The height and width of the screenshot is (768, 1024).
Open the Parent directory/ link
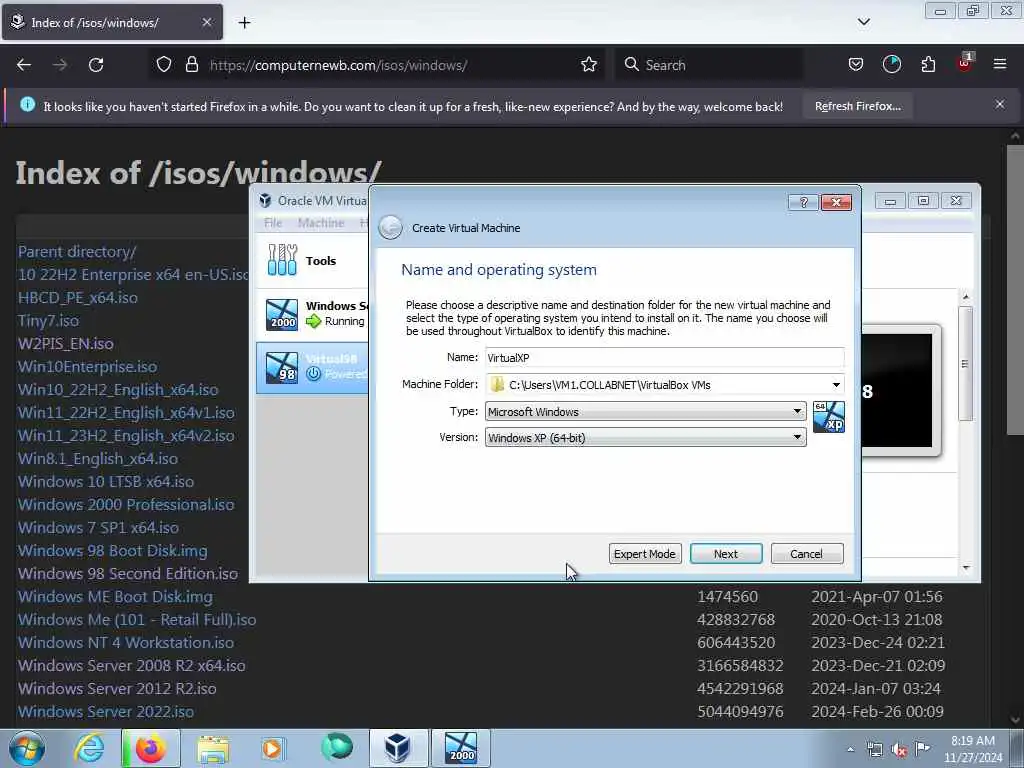[77, 251]
